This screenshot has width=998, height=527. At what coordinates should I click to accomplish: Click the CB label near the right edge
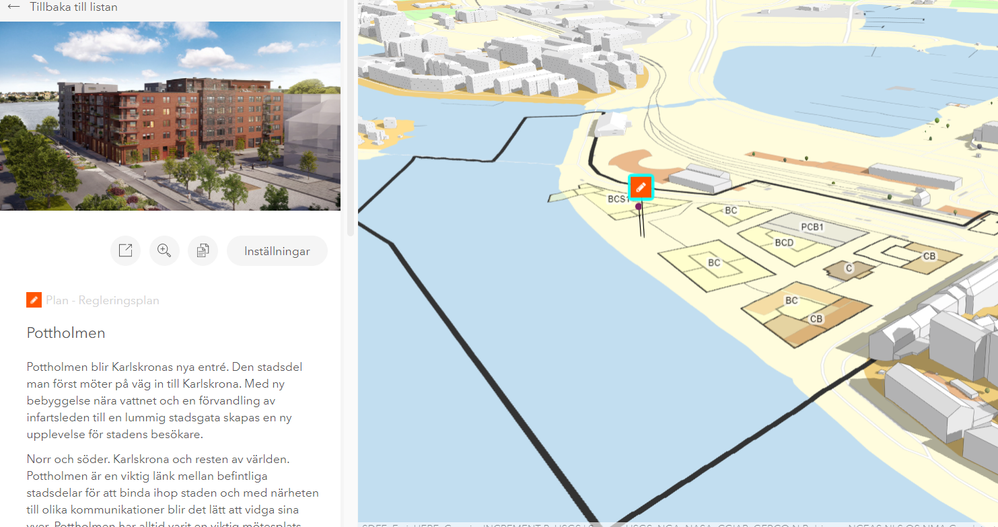pos(929,256)
